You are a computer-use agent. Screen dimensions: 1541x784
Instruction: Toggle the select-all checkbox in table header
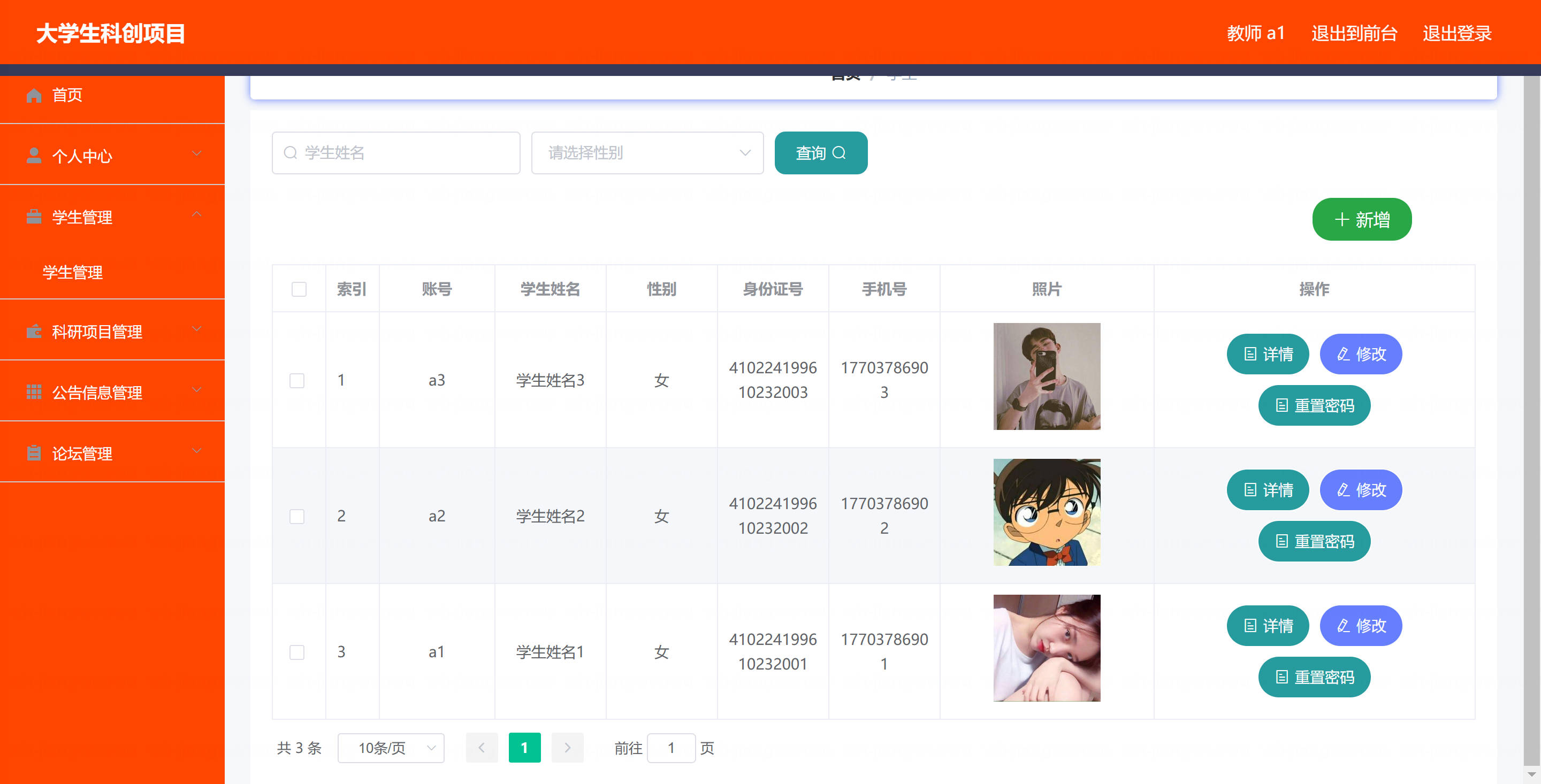click(x=299, y=289)
